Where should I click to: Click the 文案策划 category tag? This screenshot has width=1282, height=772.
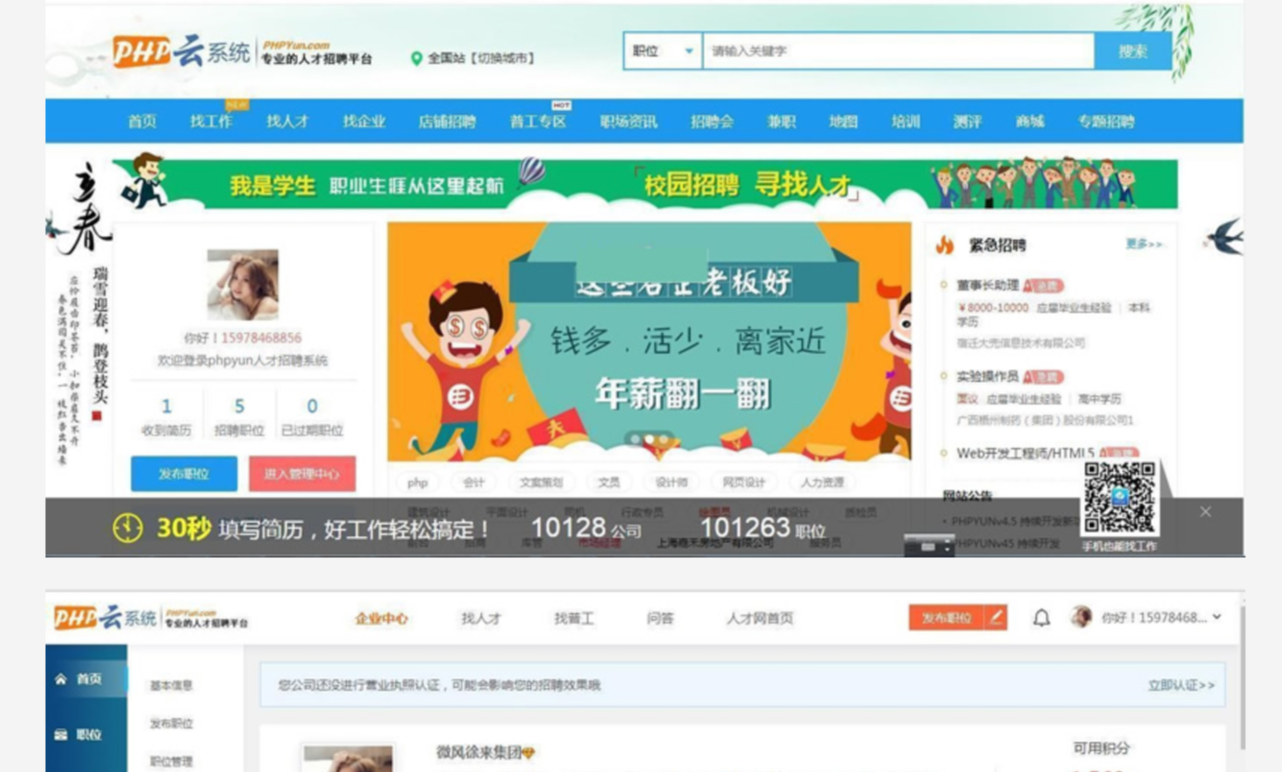pos(540,482)
